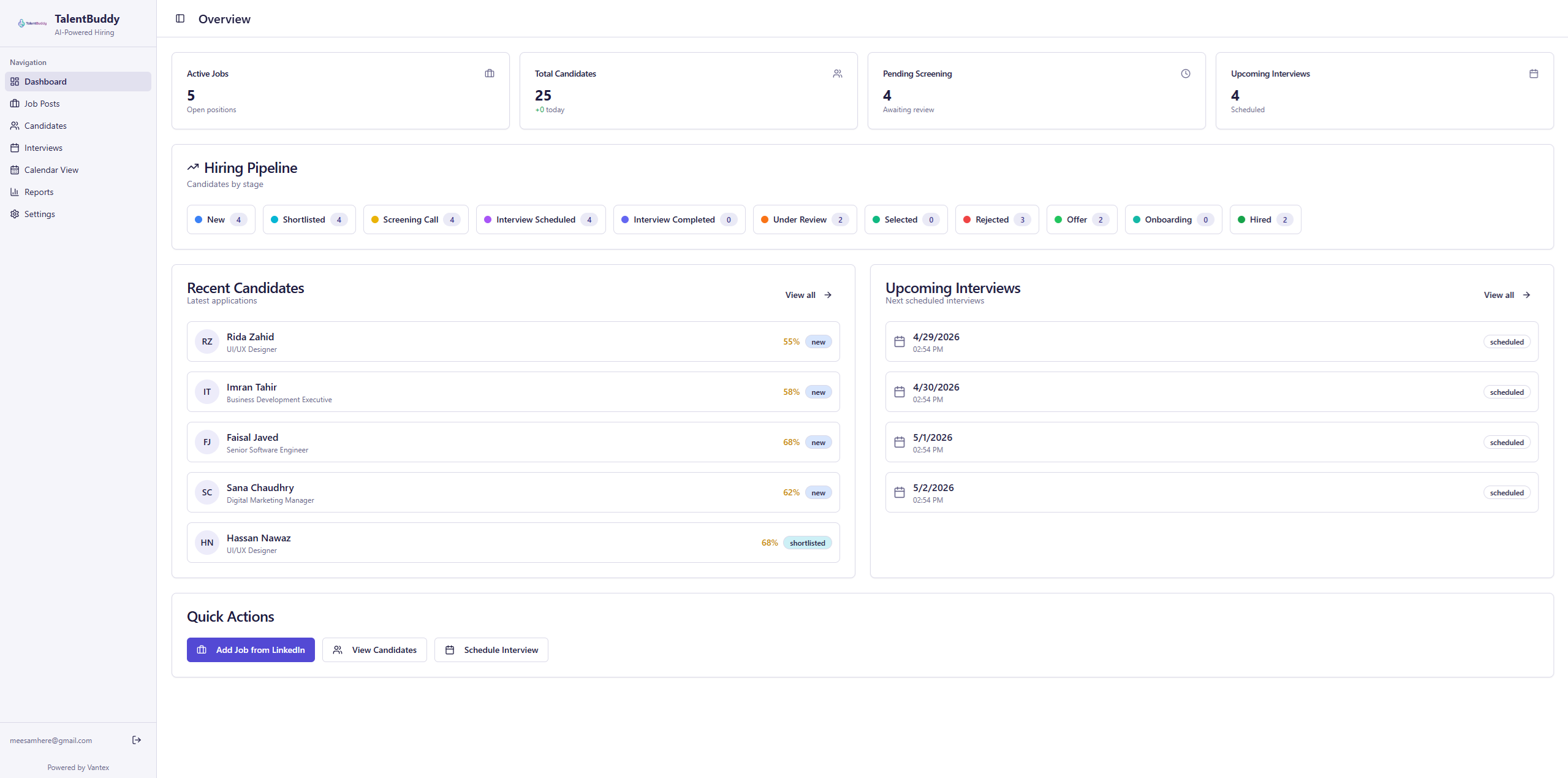Click the 58% score for Imran Tahir
The width and height of the screenshot is (1568, 778).
(791, 392)
